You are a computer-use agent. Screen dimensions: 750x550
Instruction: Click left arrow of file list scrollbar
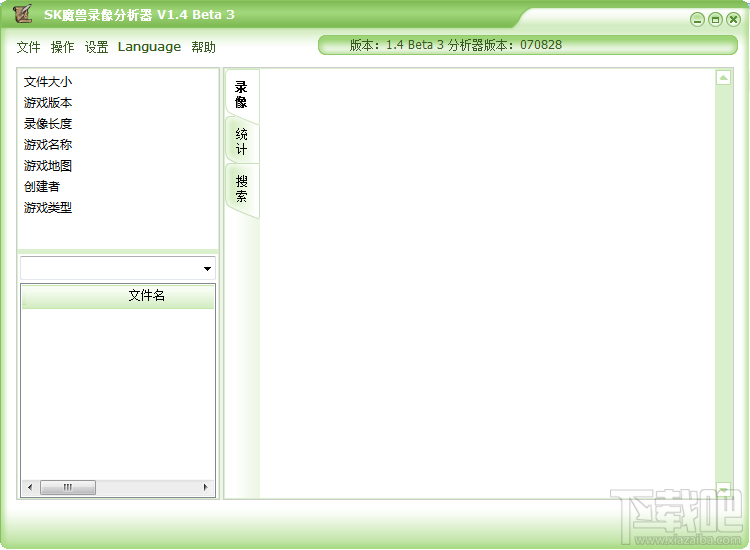tap(30, 487)
